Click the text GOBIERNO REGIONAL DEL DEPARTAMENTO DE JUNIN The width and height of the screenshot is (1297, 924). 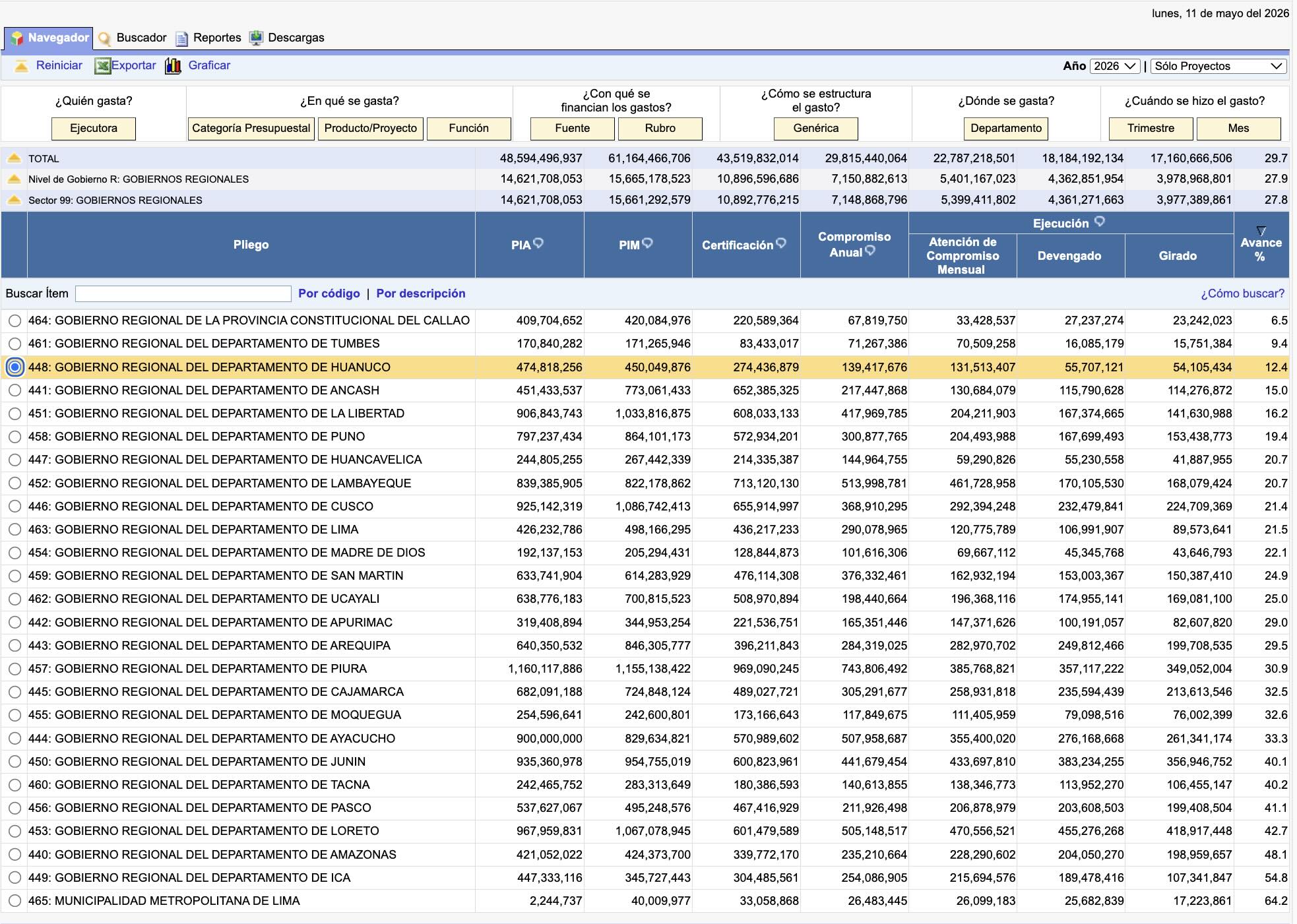(210, 762)
